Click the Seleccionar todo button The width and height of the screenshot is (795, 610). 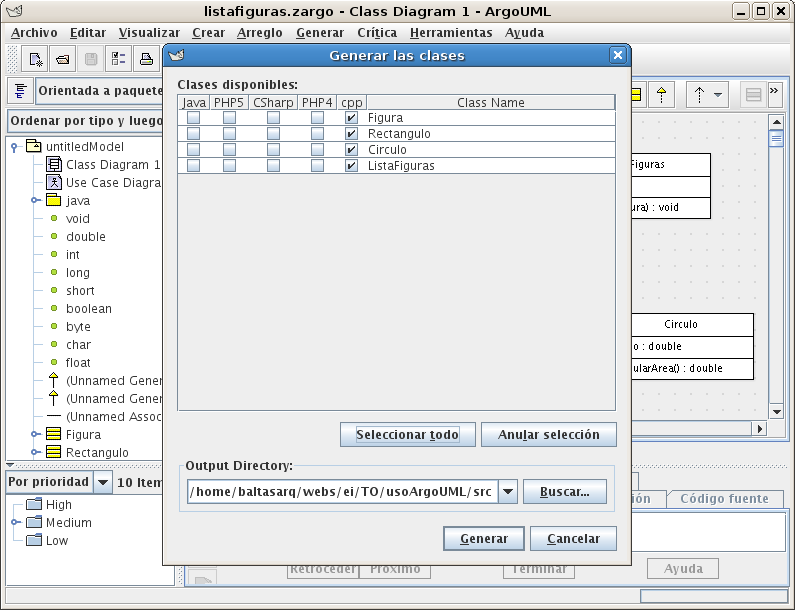[x=408, y=435]
